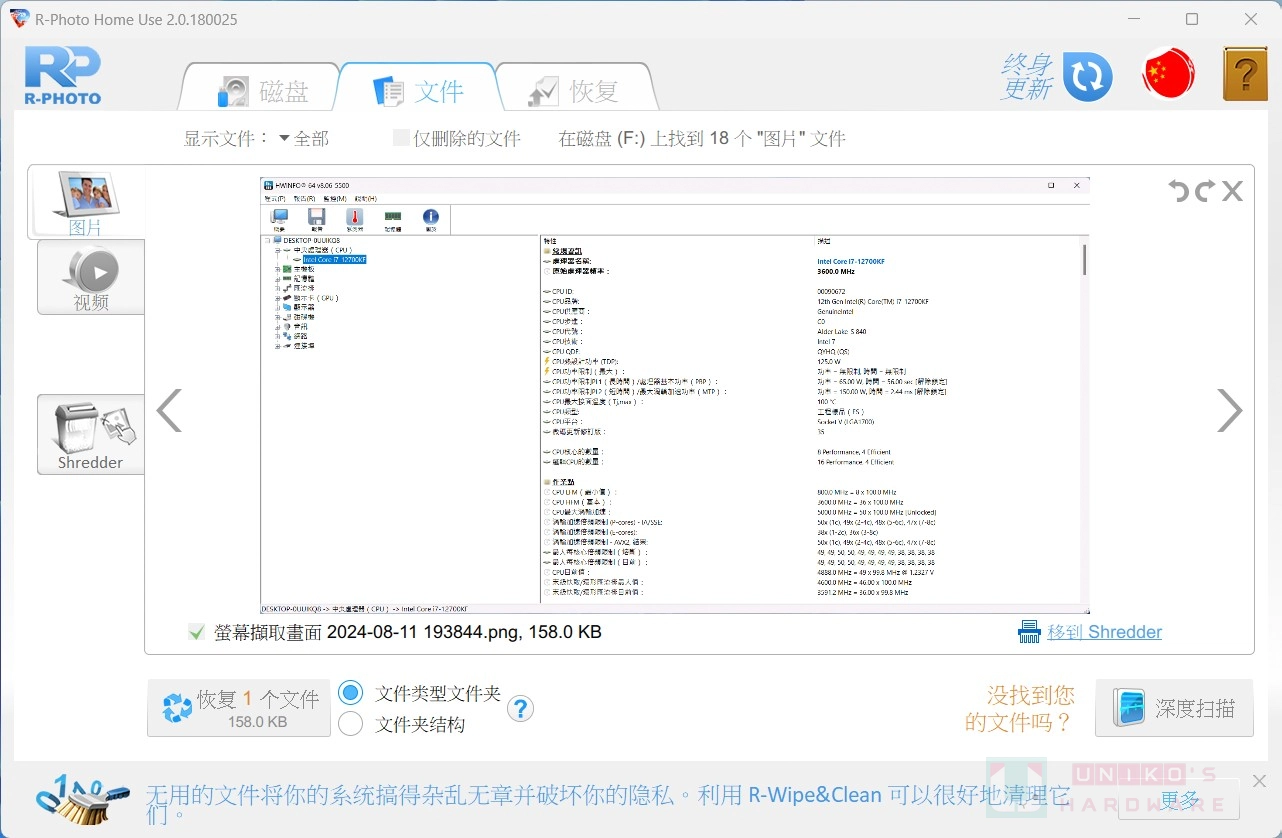The image size is (1282, 838).
Task: Open help question mark book icon
Action: tap(1245, 74)
